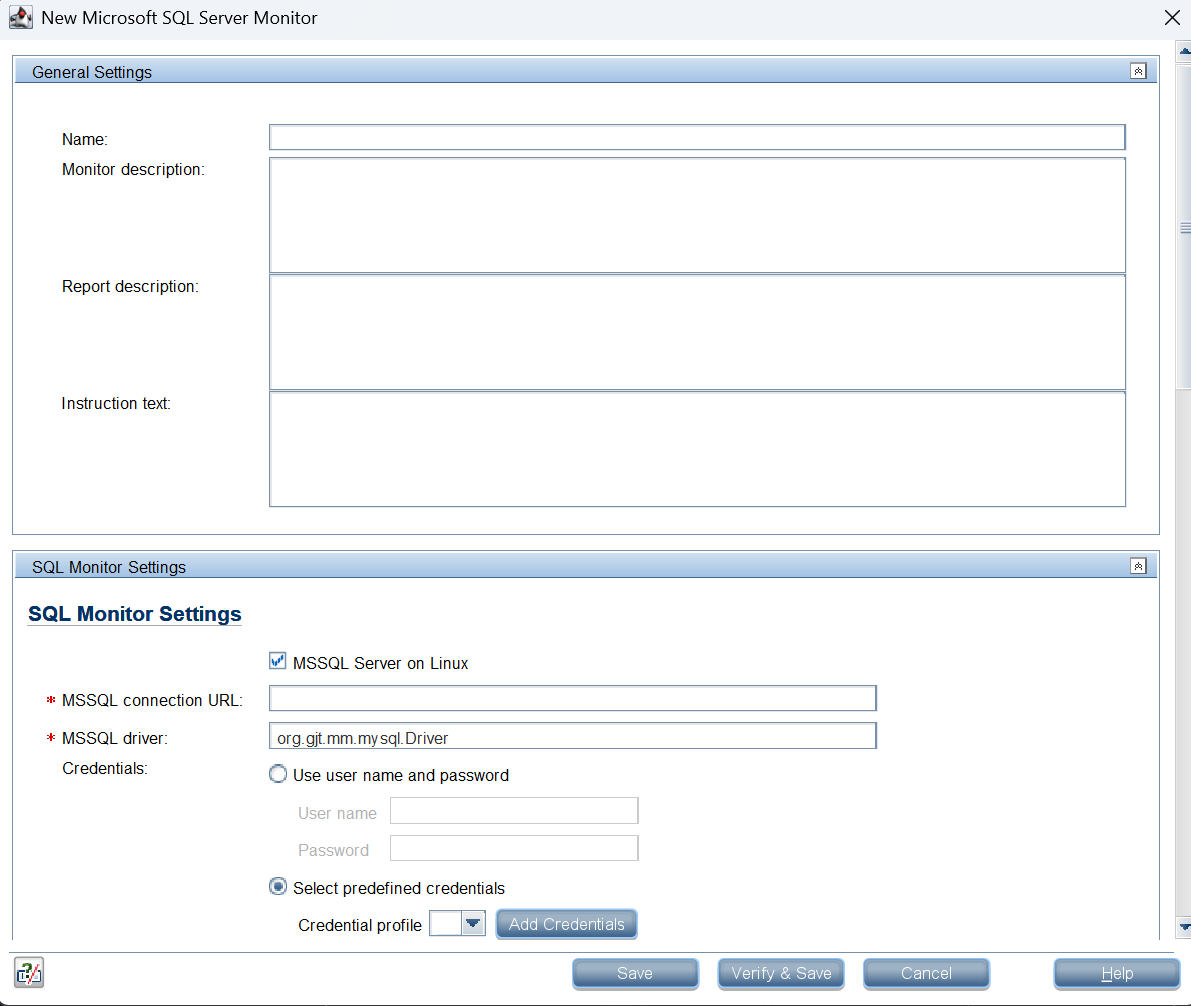
Task: Click the scrollbar up arrow
Action: click(x=1184, y=51)
